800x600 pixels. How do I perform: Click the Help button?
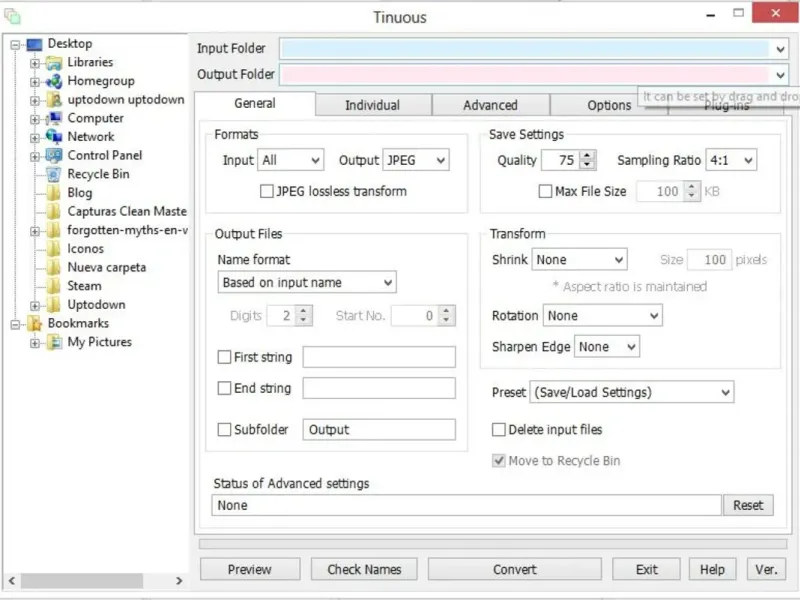(712, 569)
